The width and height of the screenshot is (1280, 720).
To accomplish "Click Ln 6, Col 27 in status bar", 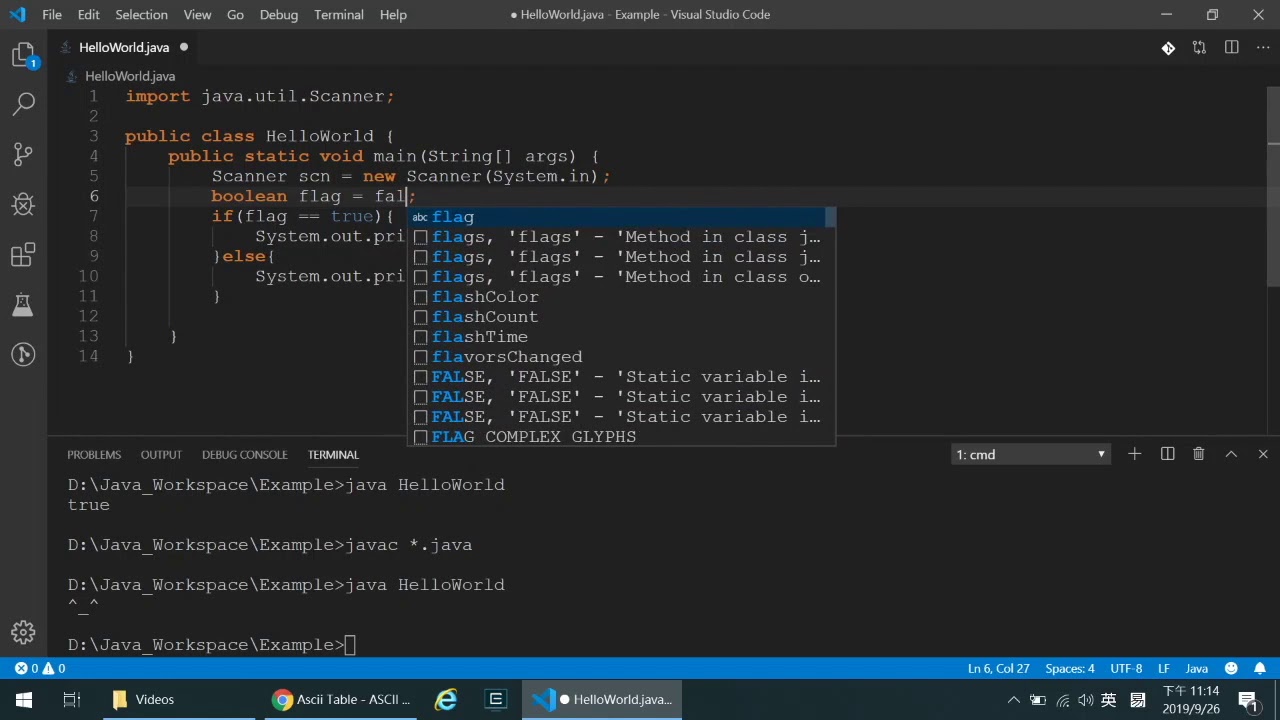I will tap(998, 668).
